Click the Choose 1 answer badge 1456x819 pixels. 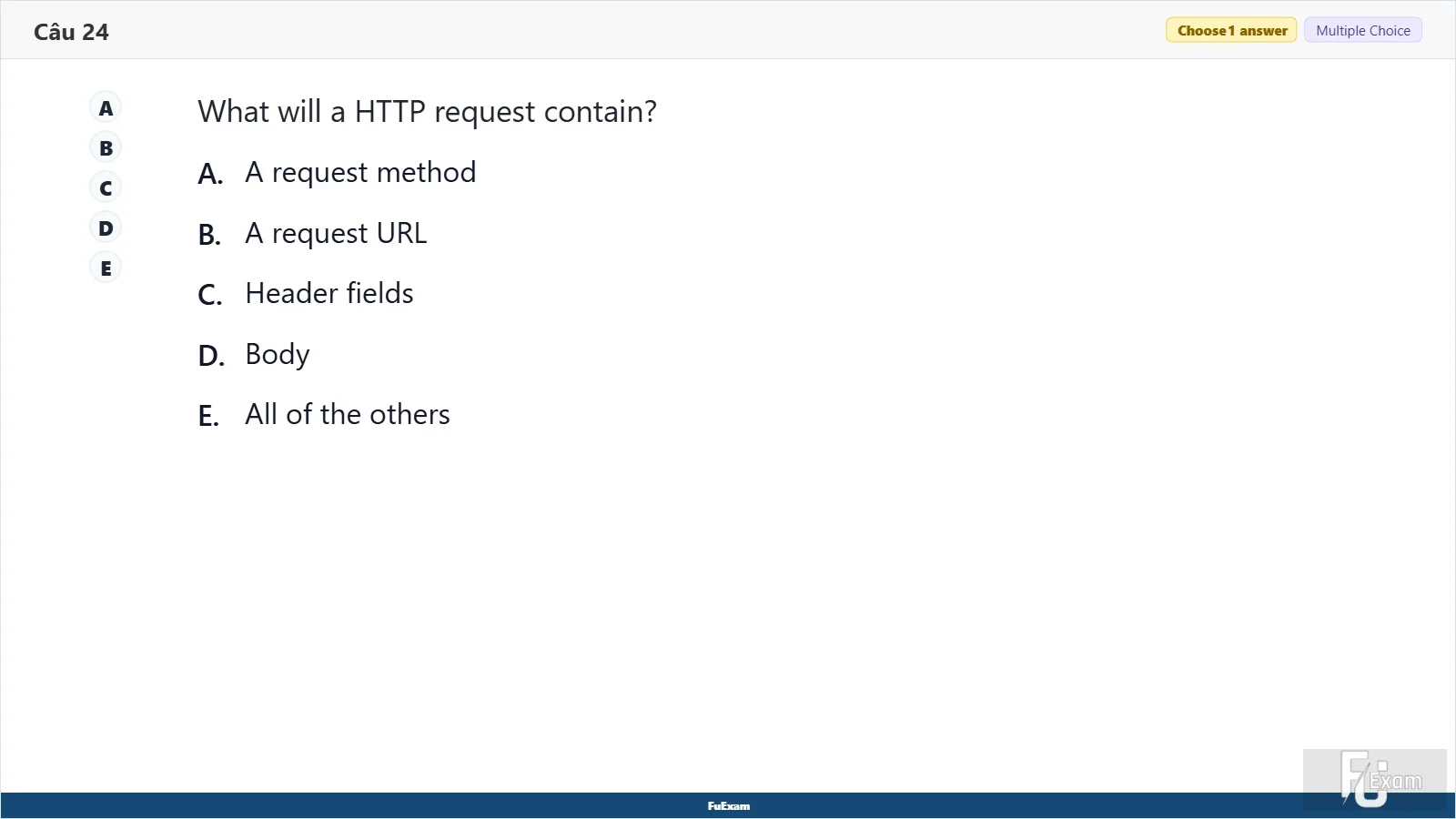(x=1231, y=30)
